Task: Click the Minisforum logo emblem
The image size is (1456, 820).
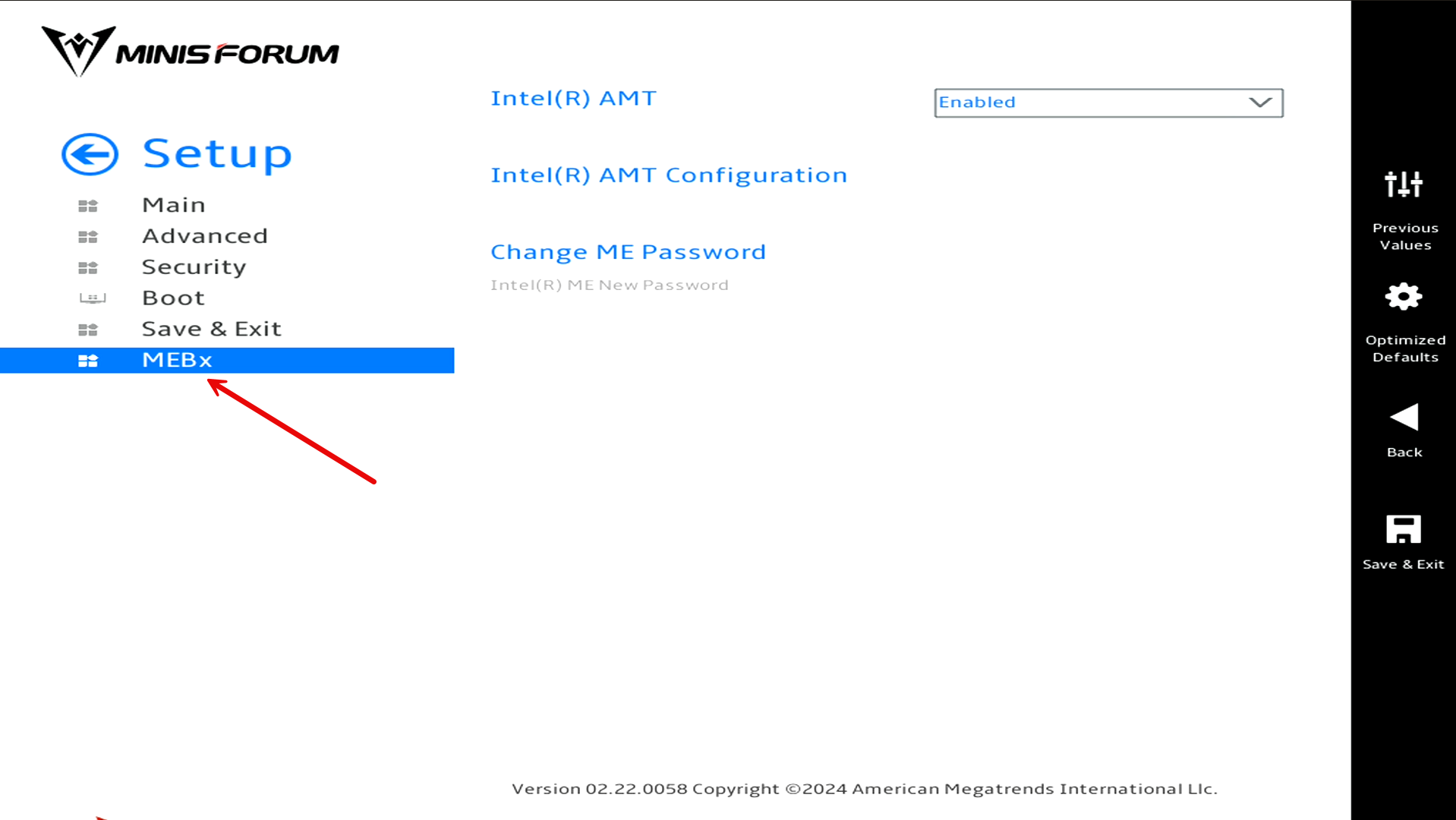Action: click(x=76, y=51)
